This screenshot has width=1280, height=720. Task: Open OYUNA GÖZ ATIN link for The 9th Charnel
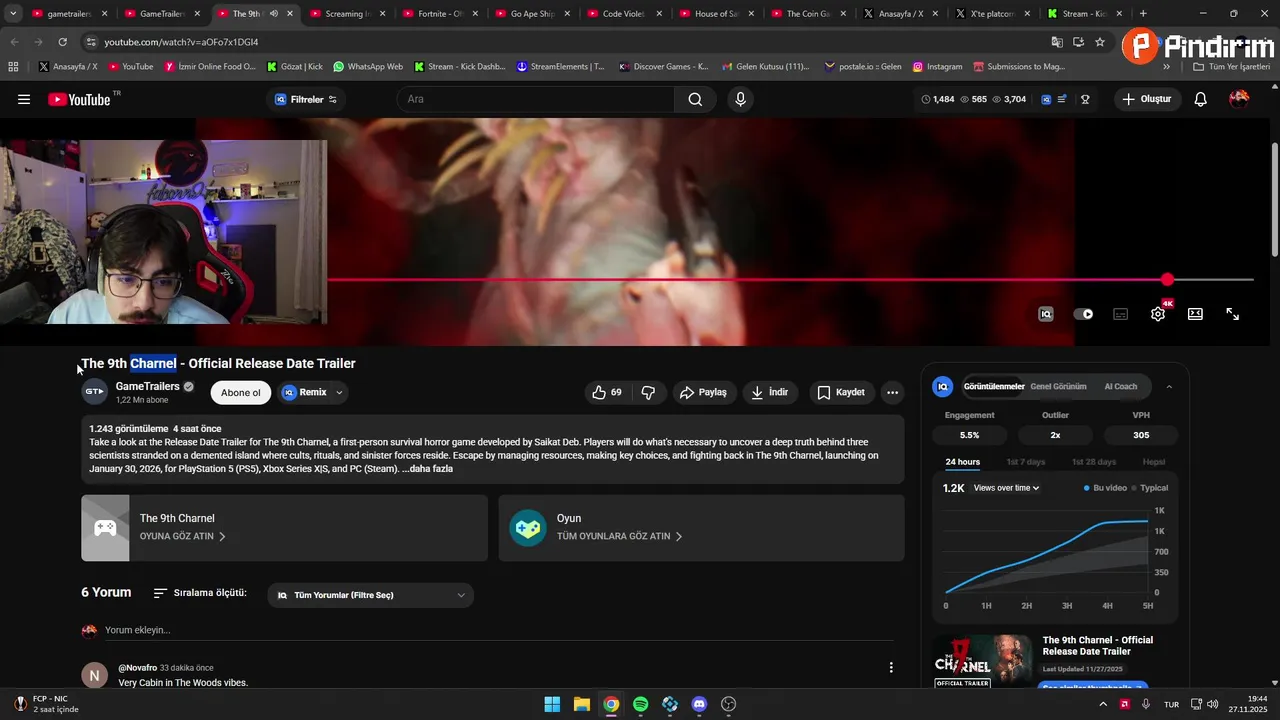pyautogui.click(x=182, y=536)
